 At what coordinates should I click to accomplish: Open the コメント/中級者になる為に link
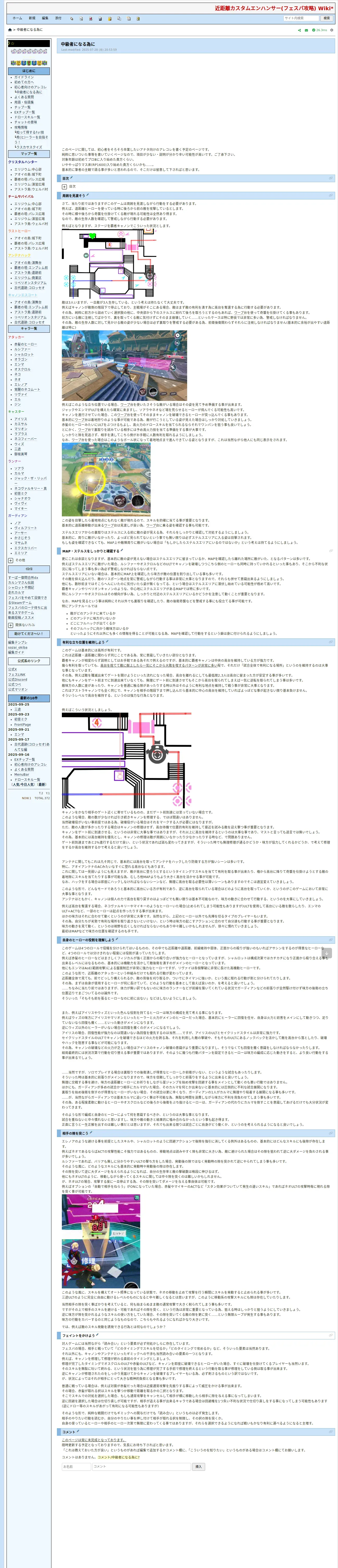click(118, 1457)
